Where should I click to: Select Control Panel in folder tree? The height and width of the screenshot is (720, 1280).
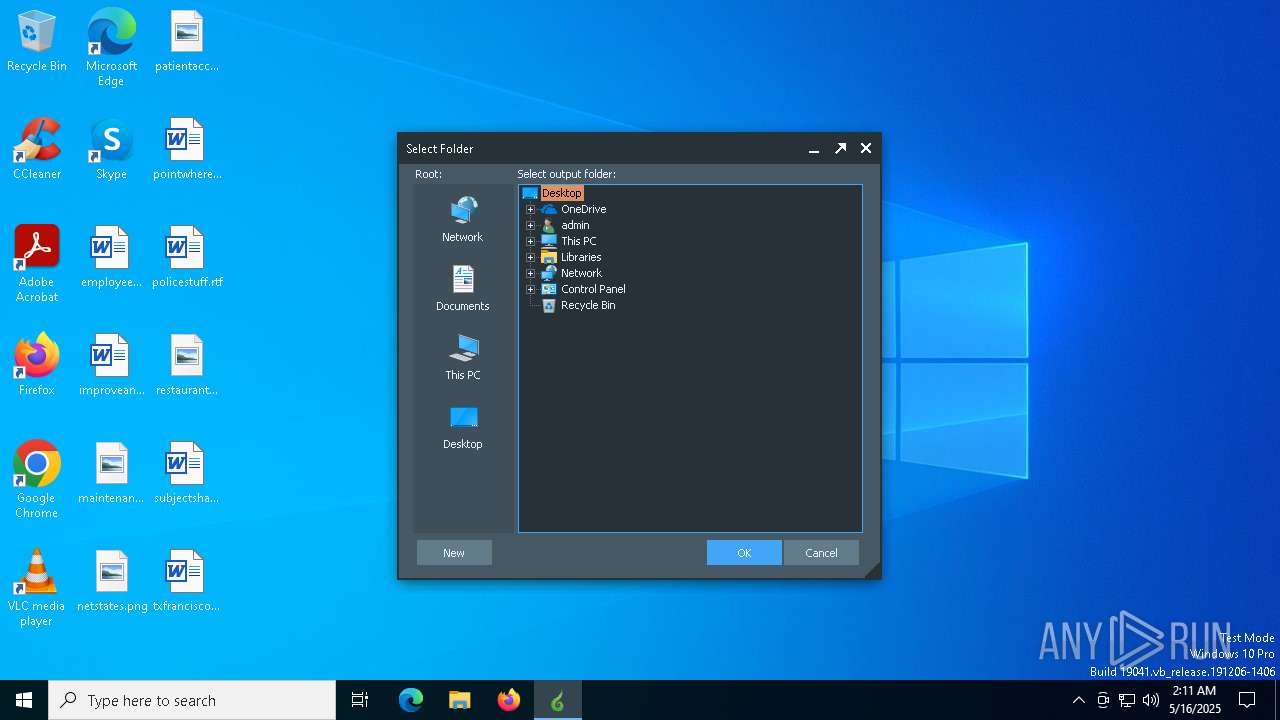pos(593,289)
